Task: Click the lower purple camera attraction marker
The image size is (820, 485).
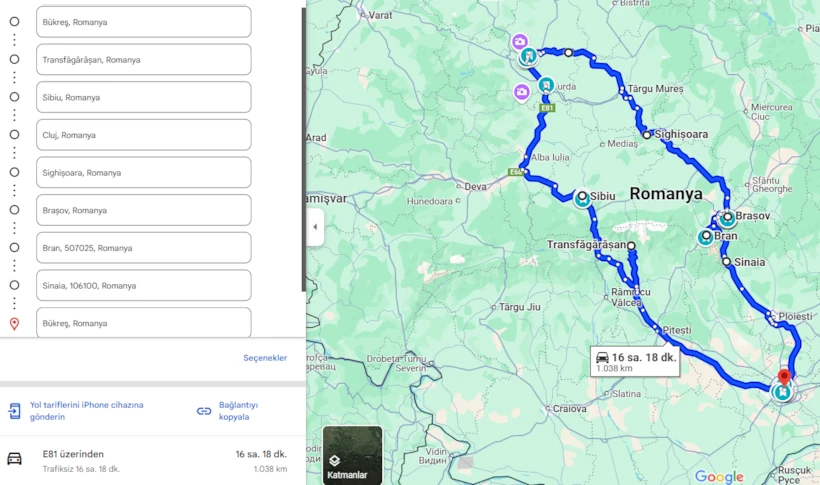Action: pos(521,93)
